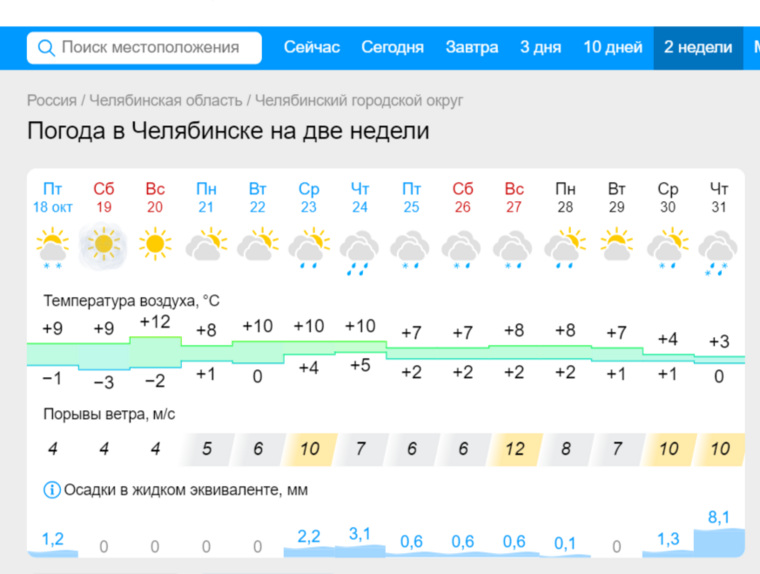760x574 pixels.
Task: Click the precipitation value 0,1
Action: (565, 543)
